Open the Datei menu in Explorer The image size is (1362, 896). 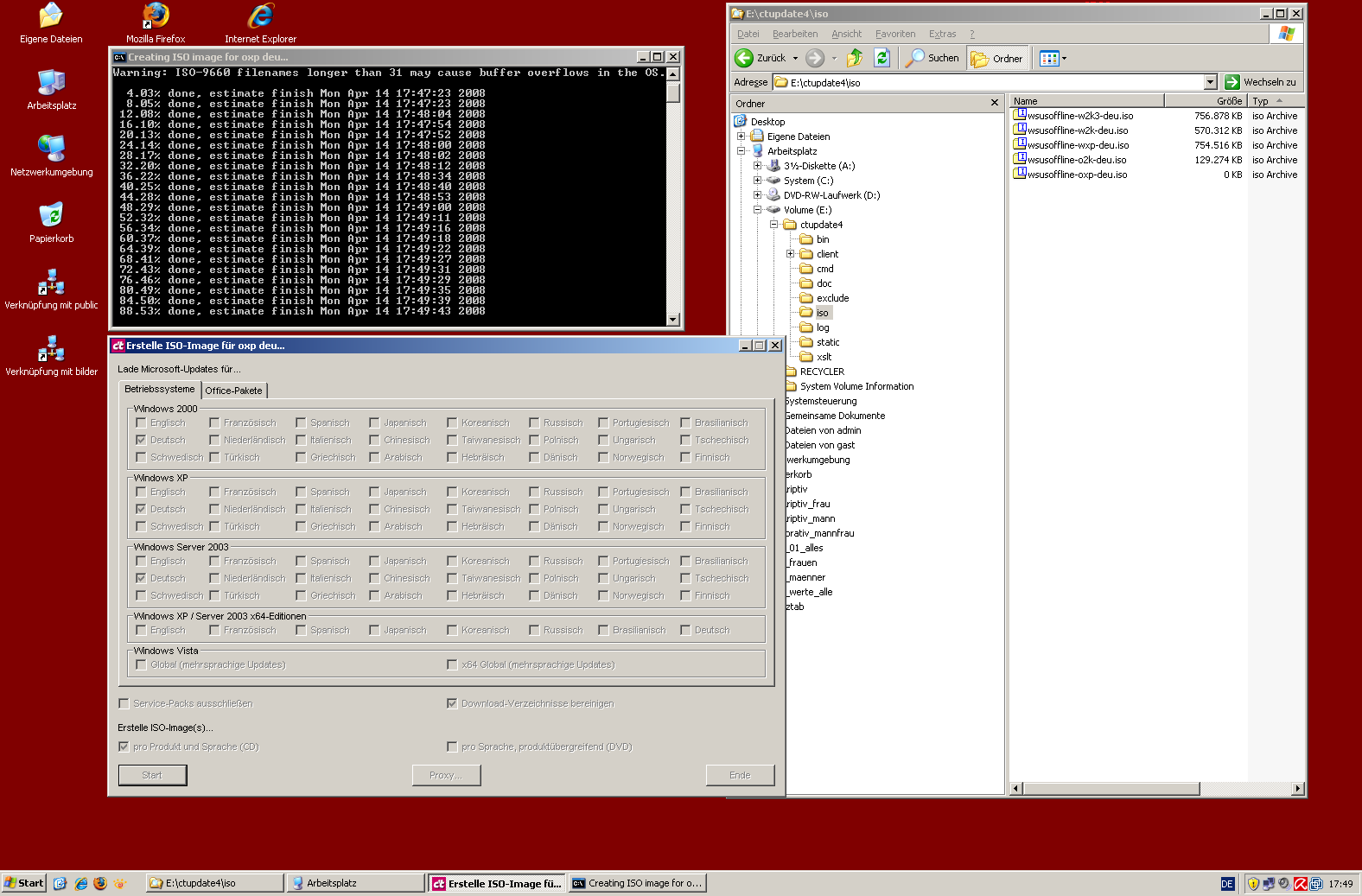pos(748,34)
